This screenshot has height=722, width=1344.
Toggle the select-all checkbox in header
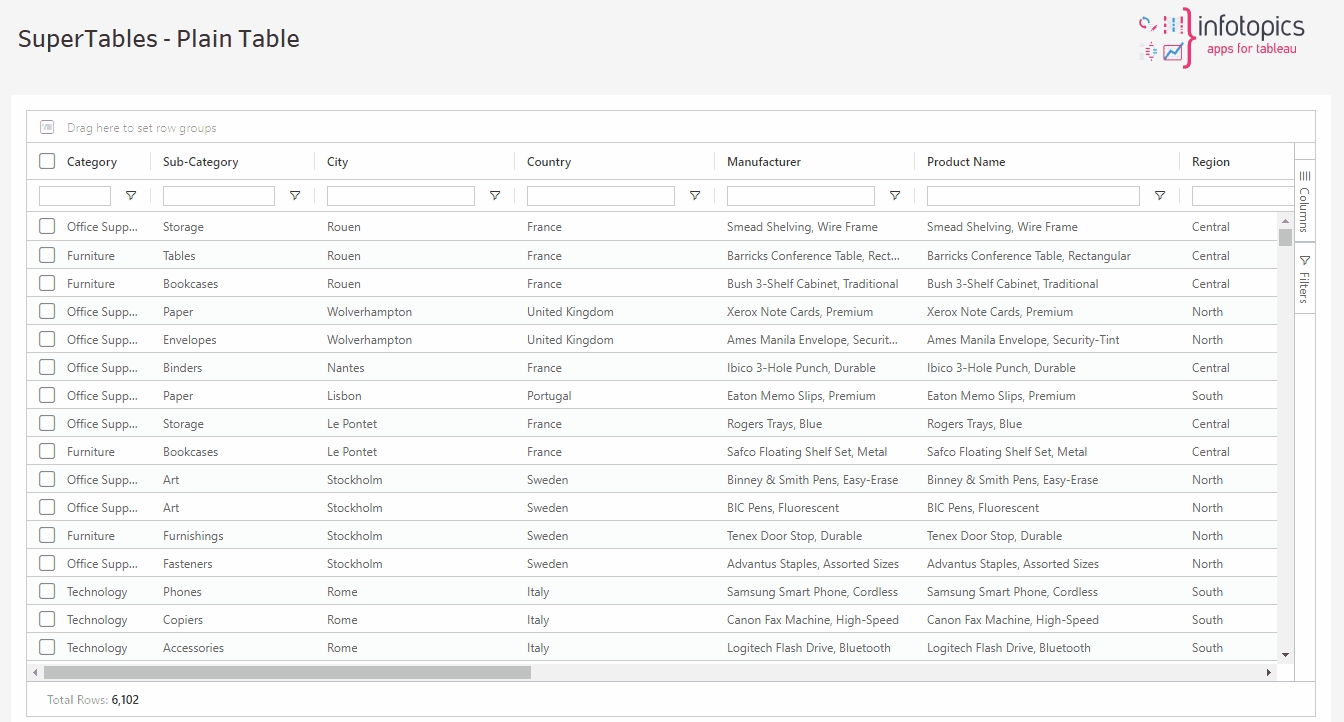coord(47,161)
